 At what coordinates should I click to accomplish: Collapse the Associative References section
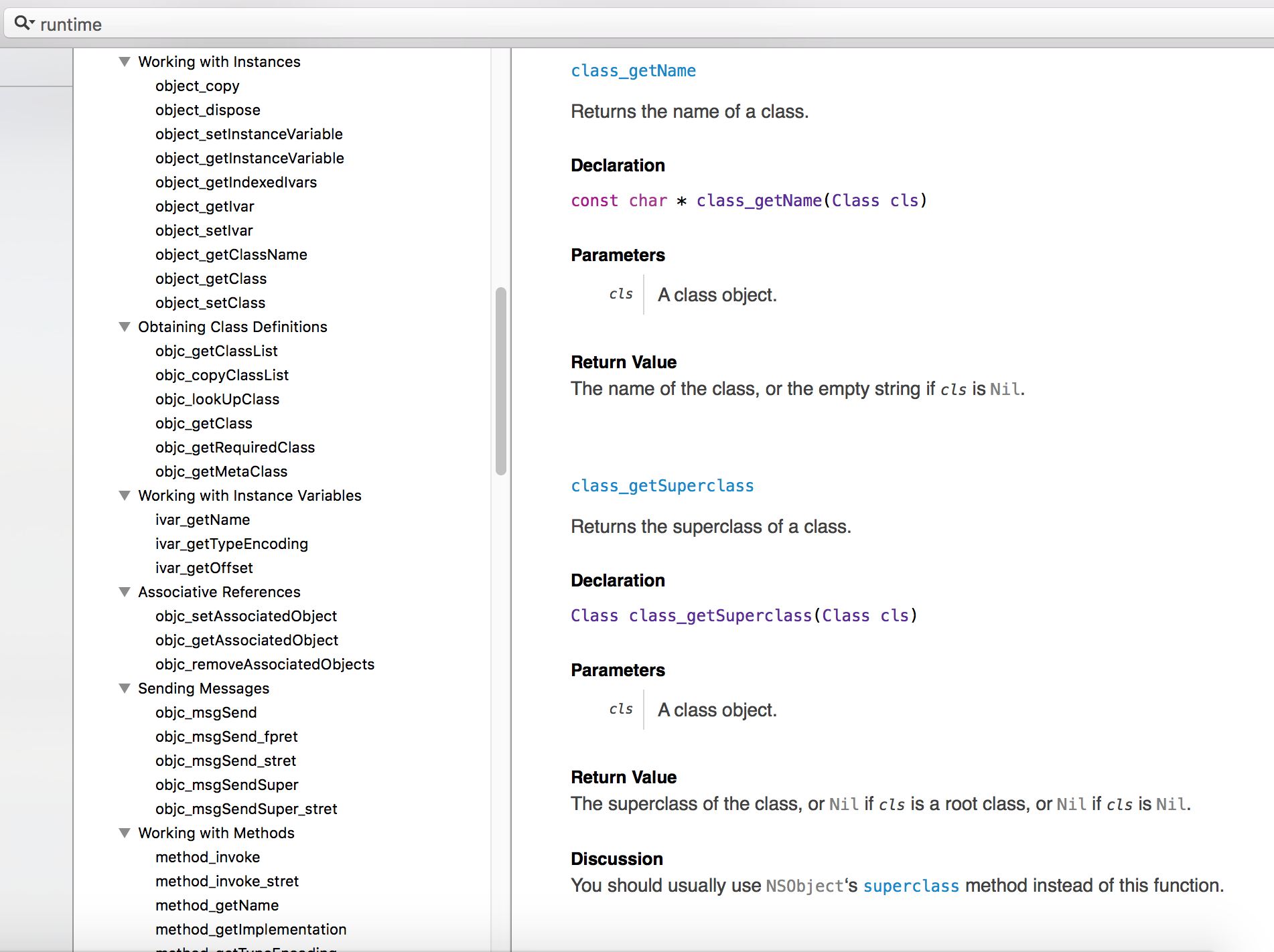tap(125, 592)
